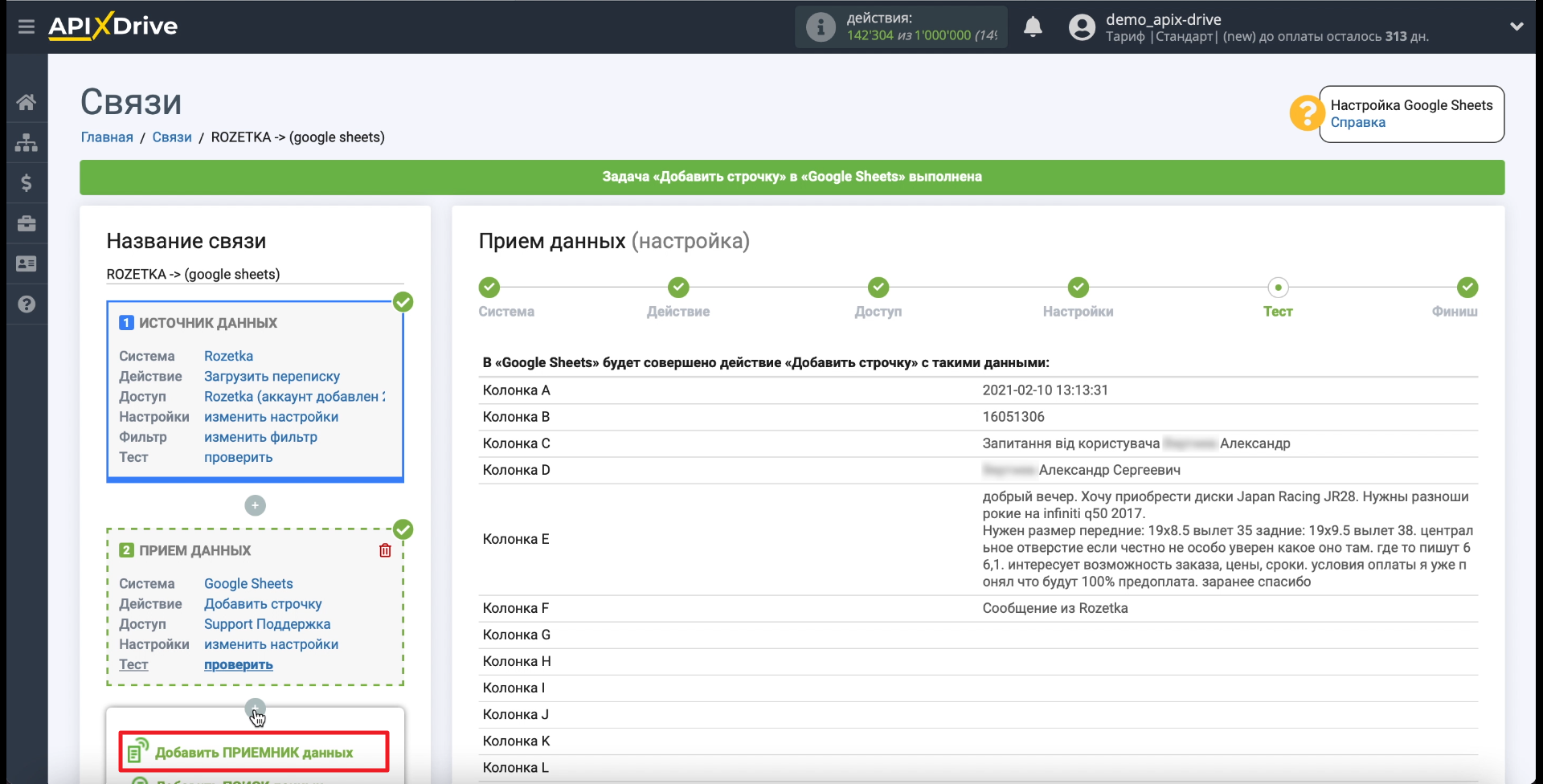Click the receiver block green checkmark
Image resolution: width=1543 pixels, height=784 pixels.
pyautogui.click(x=403, y=529)
